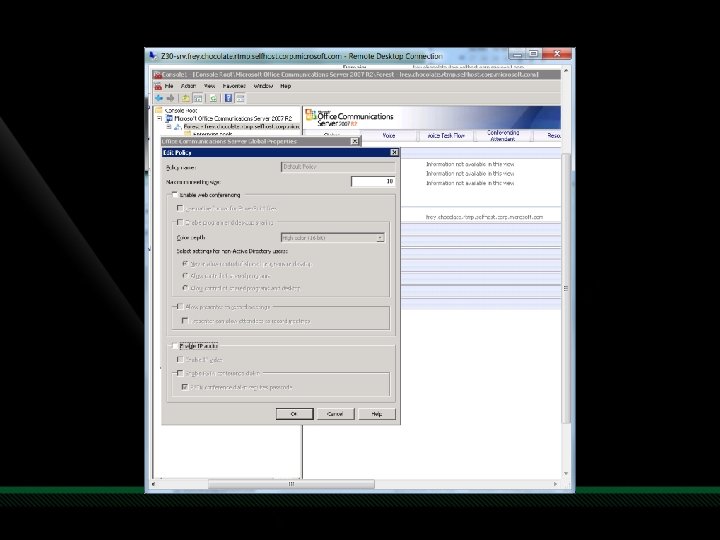
Task: Click the Enterprise pools folder icon
Action: click(187, 134)
